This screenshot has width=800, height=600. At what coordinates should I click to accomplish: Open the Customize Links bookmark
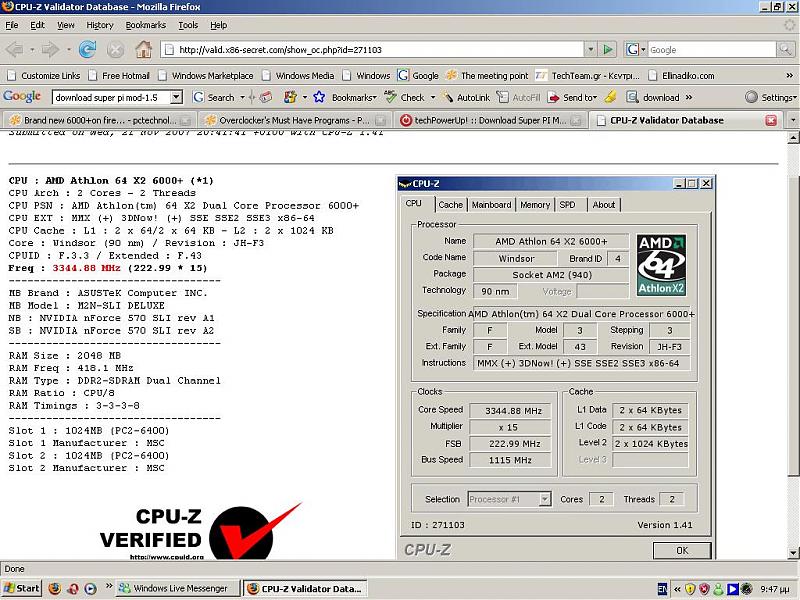click(x=44, y=76)
